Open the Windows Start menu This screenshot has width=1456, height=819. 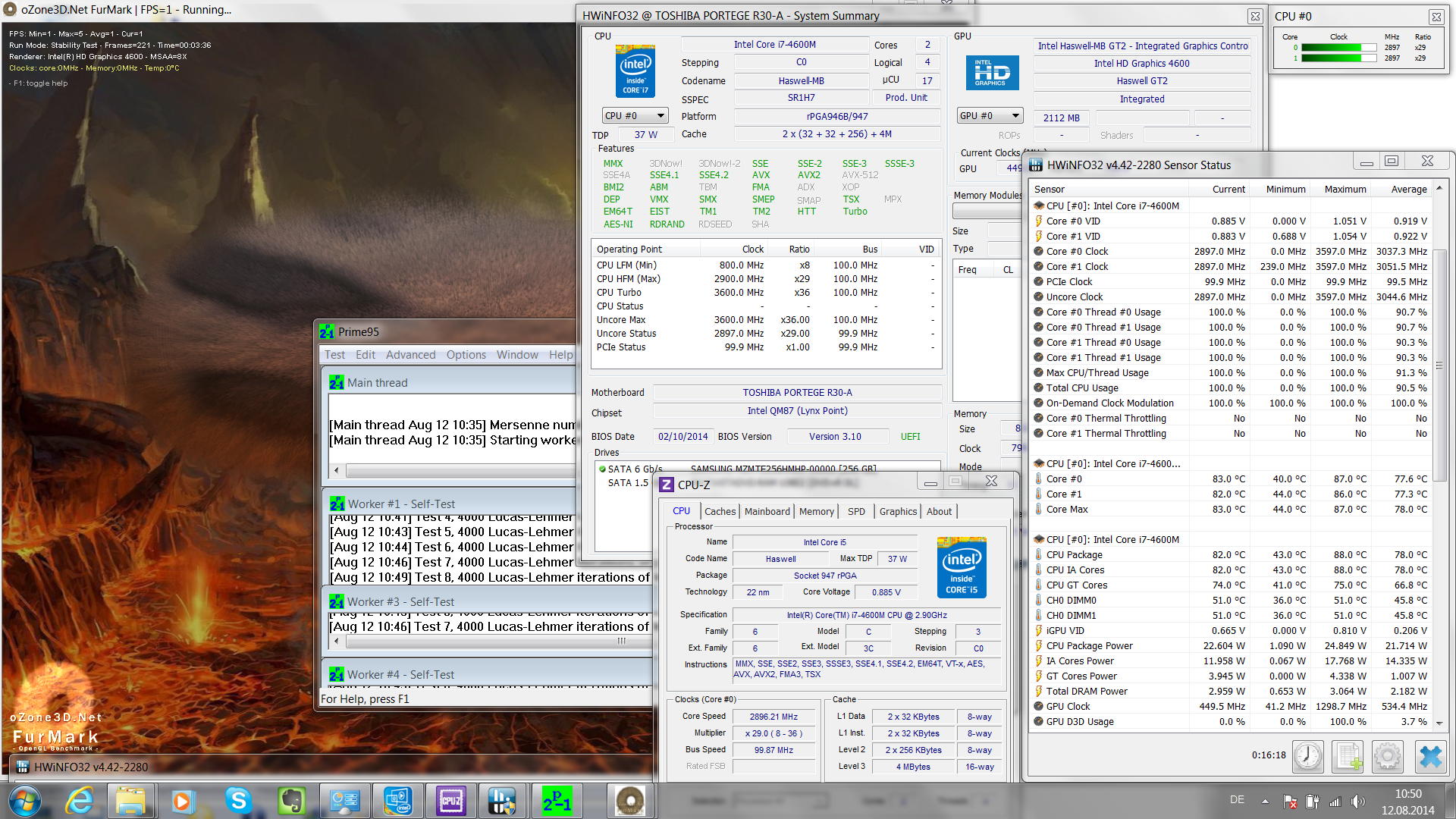tap(24, 801)
